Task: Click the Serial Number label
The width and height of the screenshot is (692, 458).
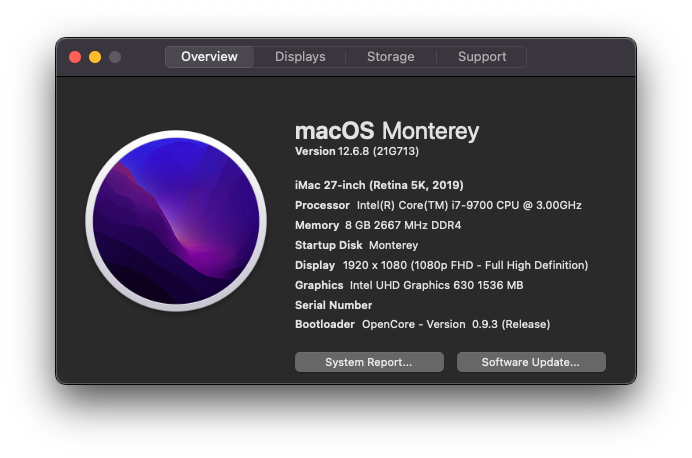Action: tap(333, 305)
